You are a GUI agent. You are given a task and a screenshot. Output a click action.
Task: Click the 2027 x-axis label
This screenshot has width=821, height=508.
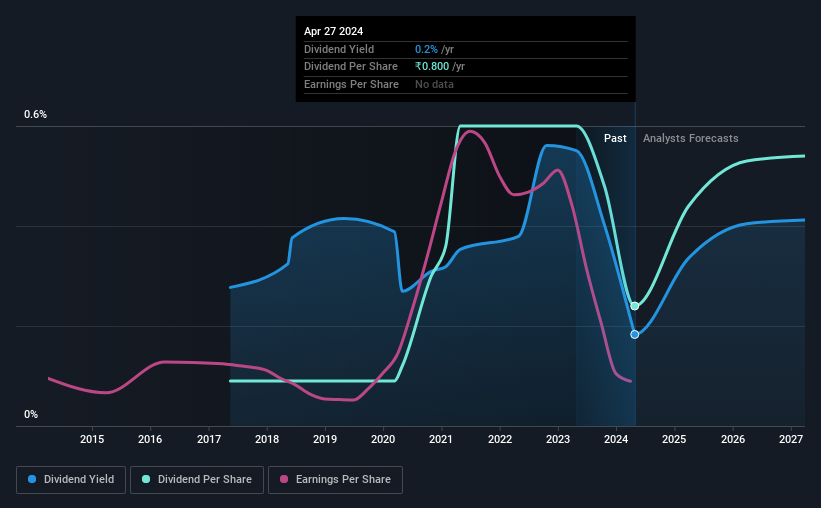click(791, 439)
